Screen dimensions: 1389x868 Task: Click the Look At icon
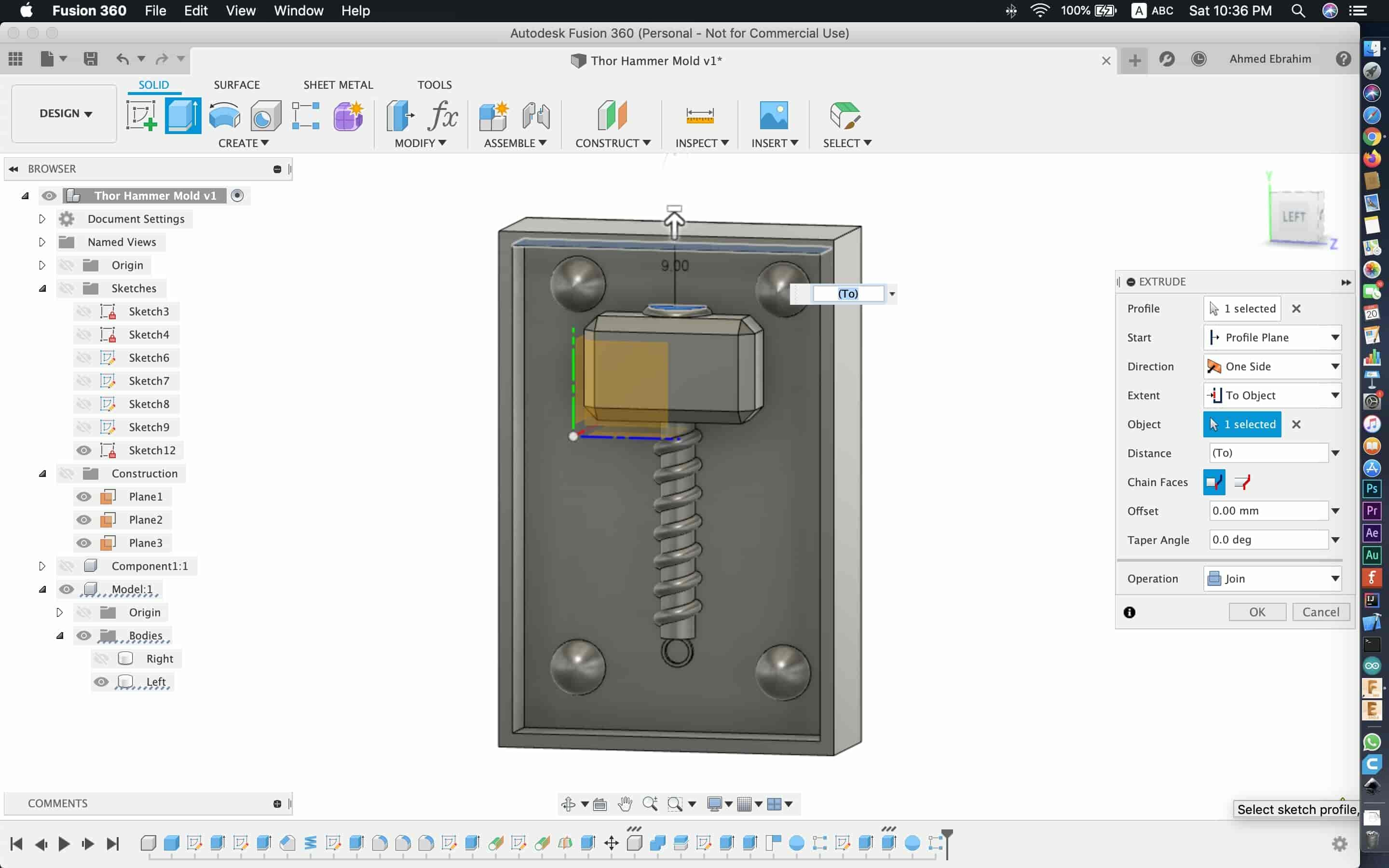pos(600,804)
